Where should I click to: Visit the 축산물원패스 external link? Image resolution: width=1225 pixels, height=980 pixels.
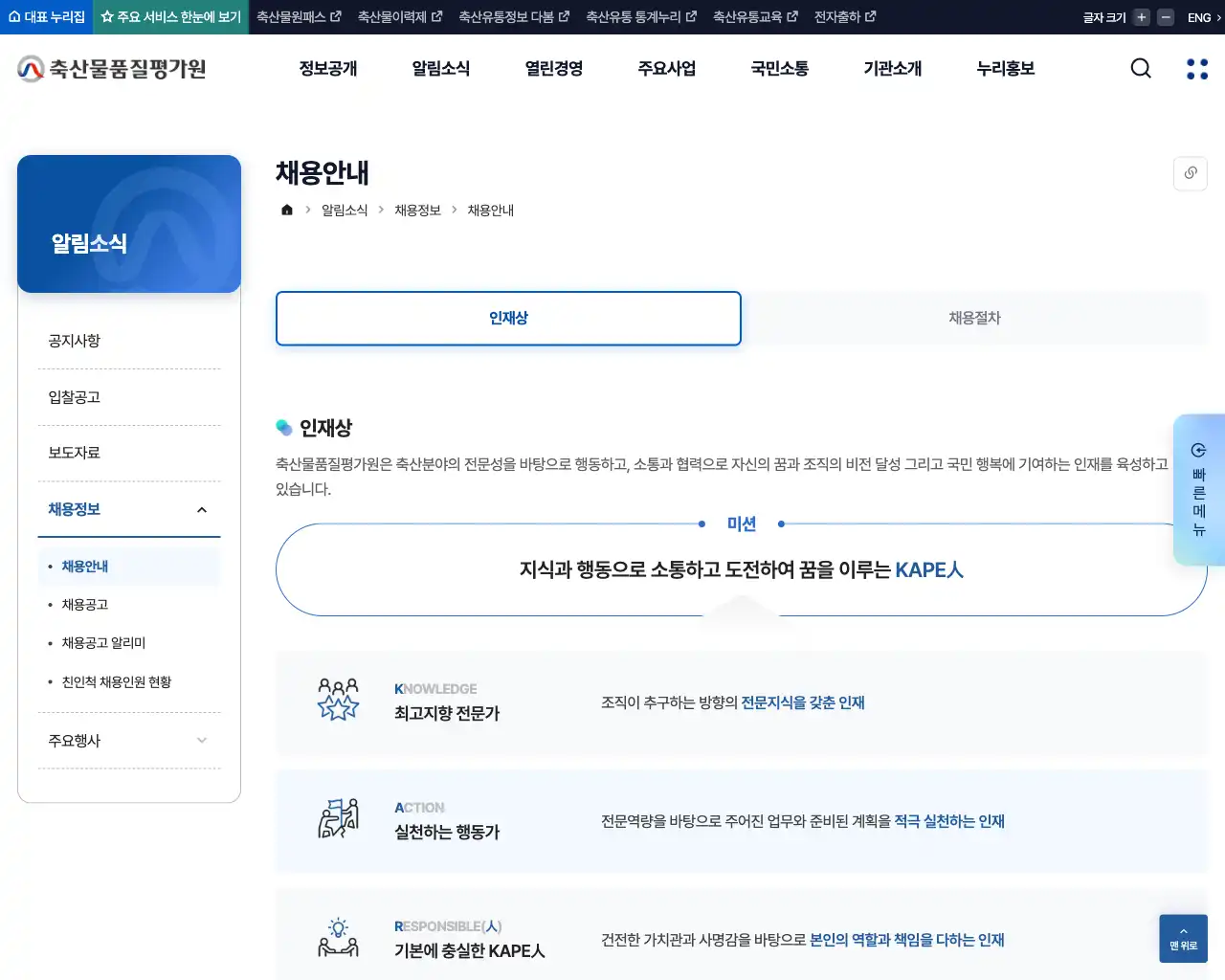pos(298,16)
